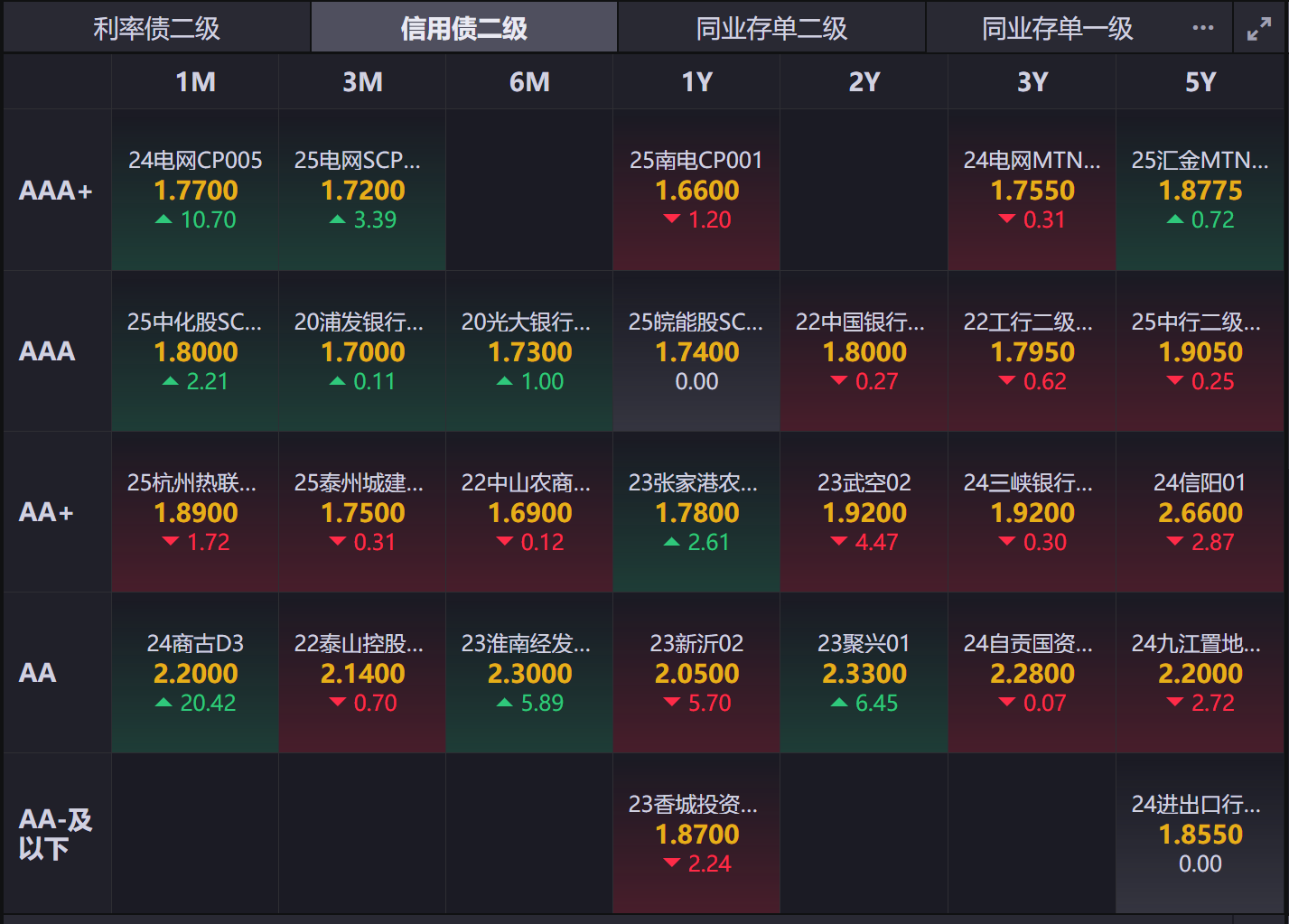The image size is (1289, 924).
Task: Click the 1Y column header
Action: (696, 82)
